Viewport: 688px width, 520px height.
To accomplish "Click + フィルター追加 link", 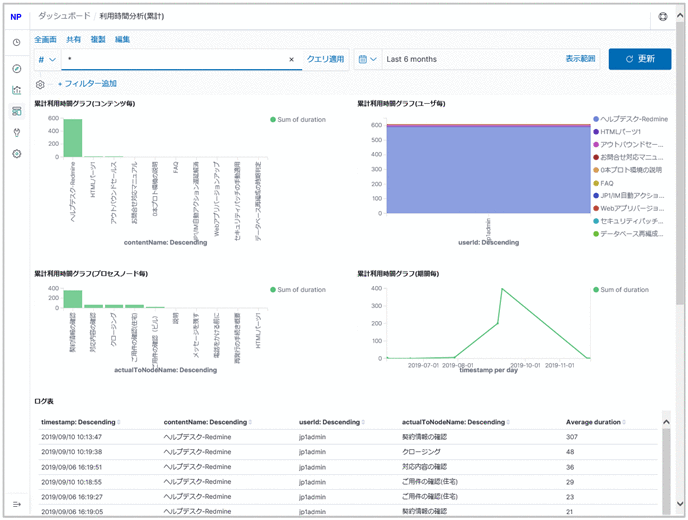I will (x=87, y=84).
